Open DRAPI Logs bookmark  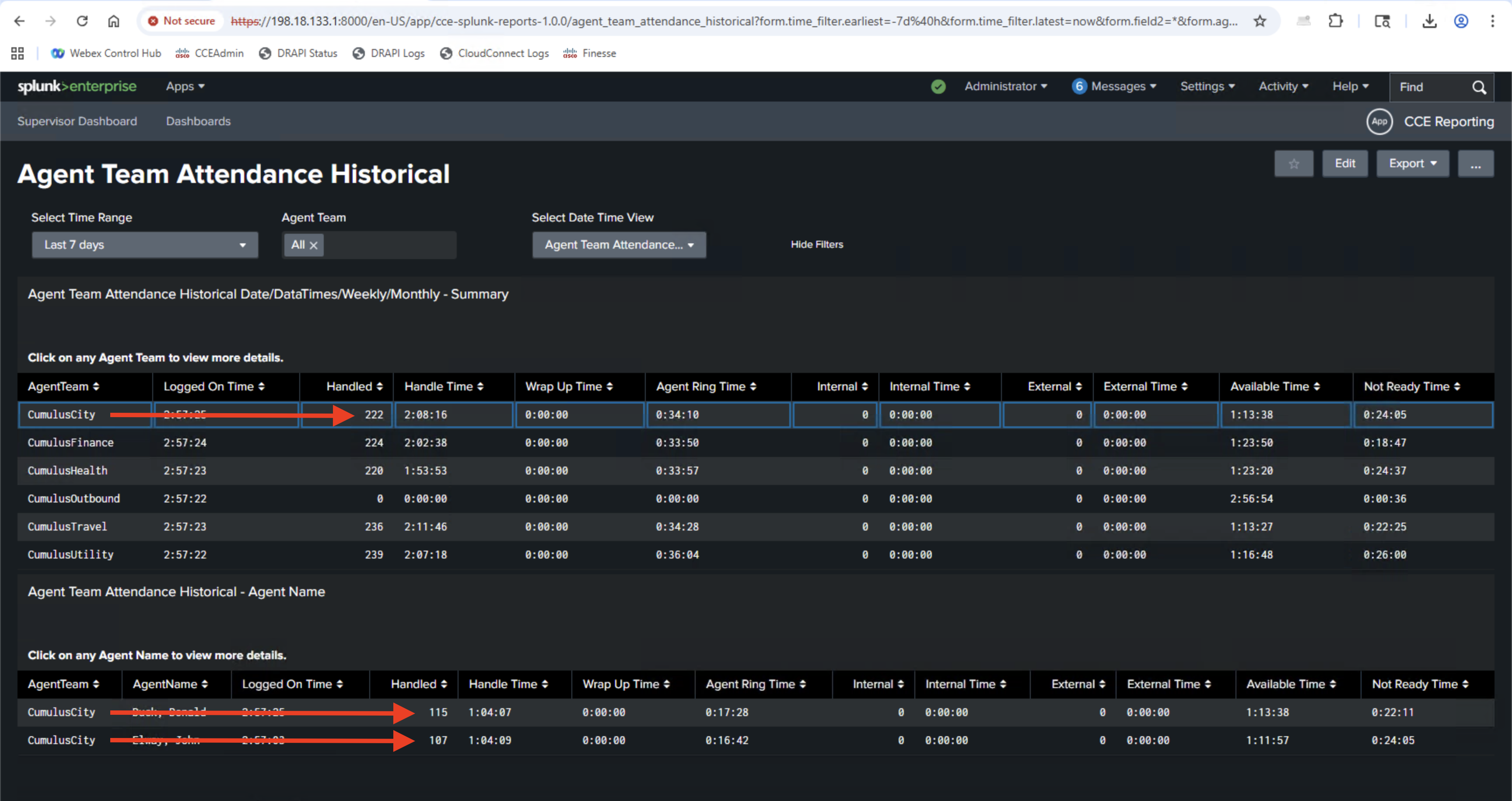point(388,53)
